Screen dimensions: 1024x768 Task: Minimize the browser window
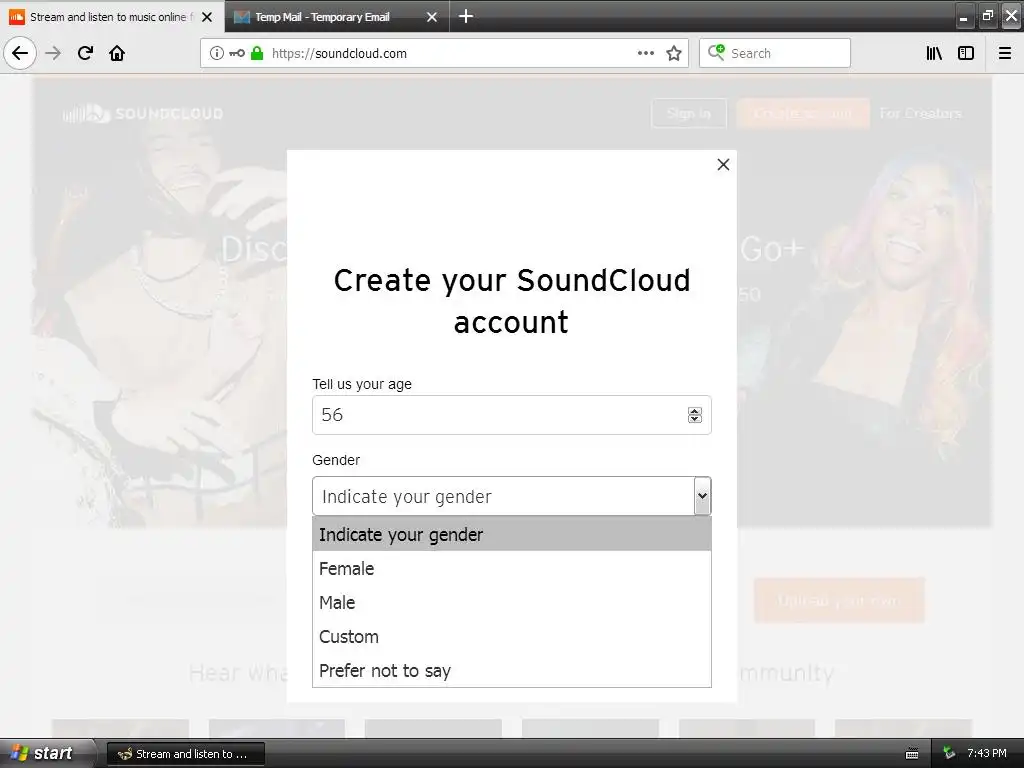[x=963, y=16]
